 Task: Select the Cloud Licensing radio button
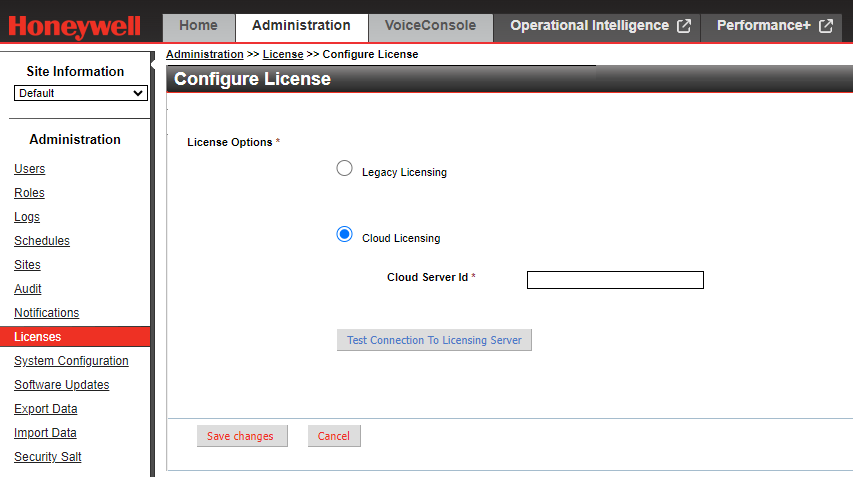[345, 235]
